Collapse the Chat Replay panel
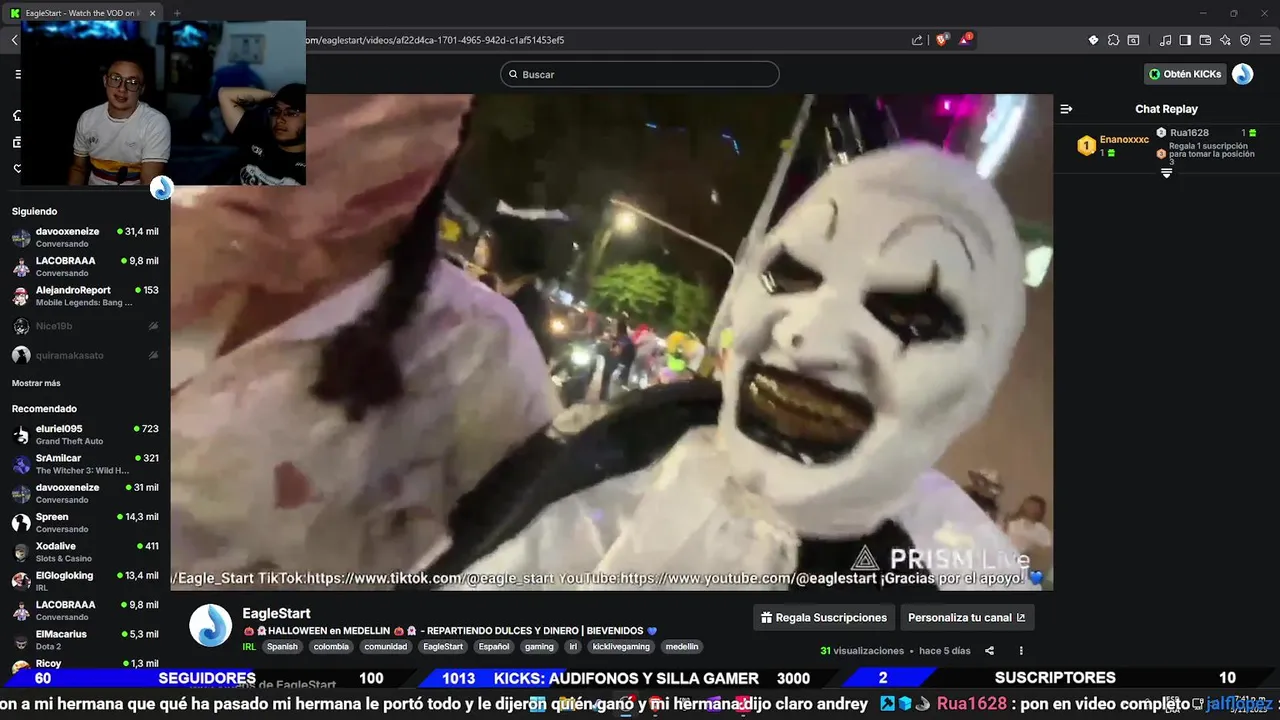This screenshot has width=1280, height=720. (1066, 109)
